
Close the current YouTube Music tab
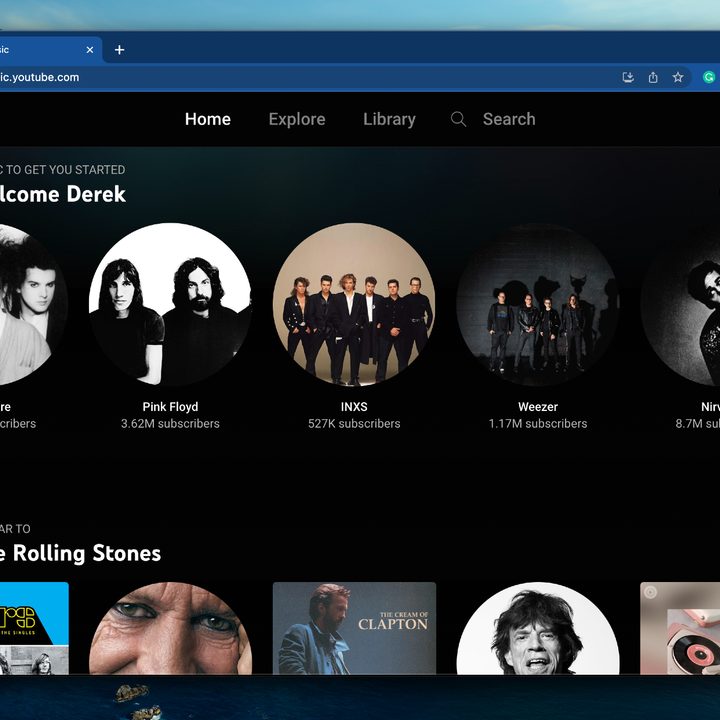(90, 50)
